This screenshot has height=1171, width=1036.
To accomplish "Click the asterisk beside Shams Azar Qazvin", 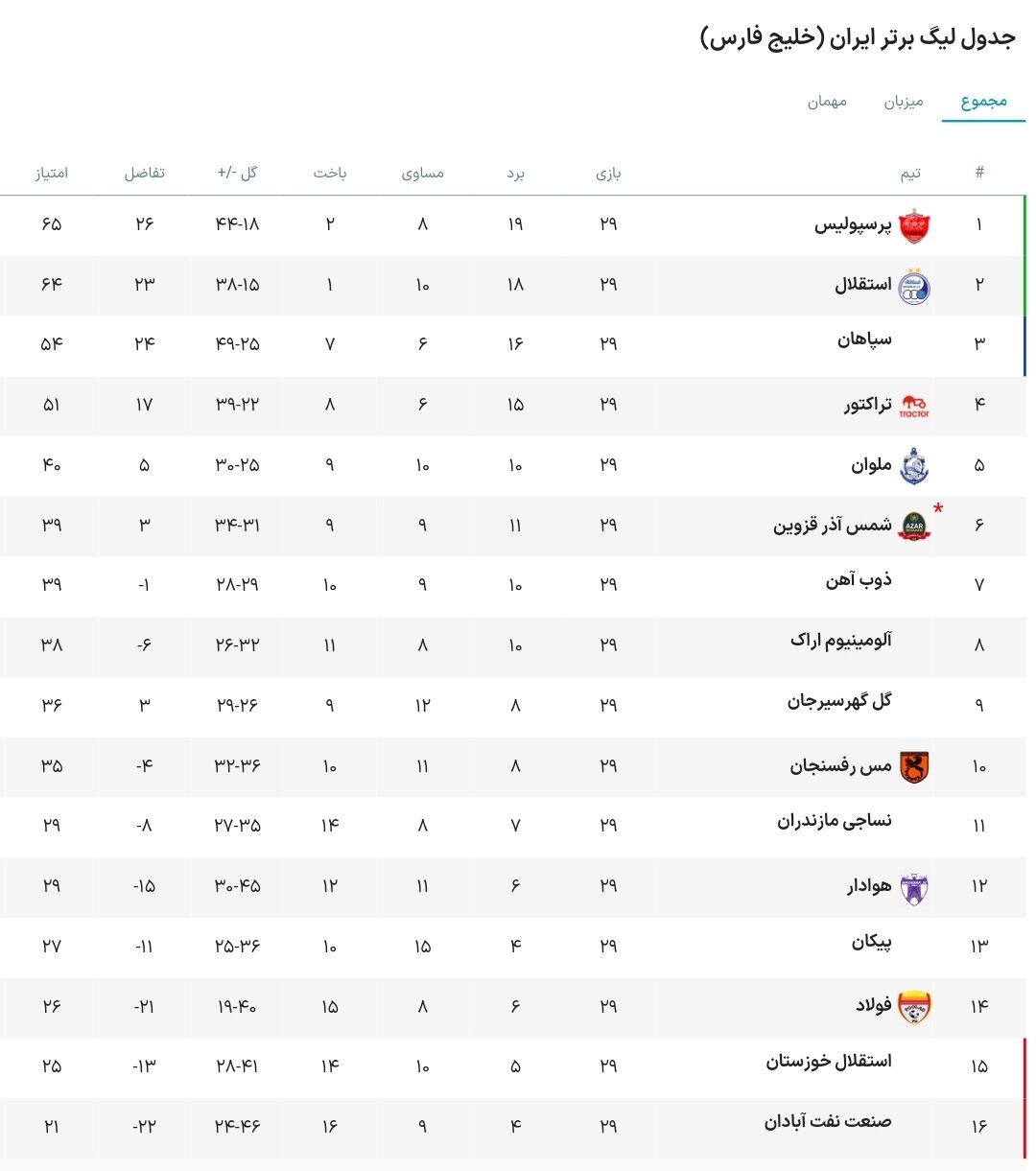I will coord(937,508).
